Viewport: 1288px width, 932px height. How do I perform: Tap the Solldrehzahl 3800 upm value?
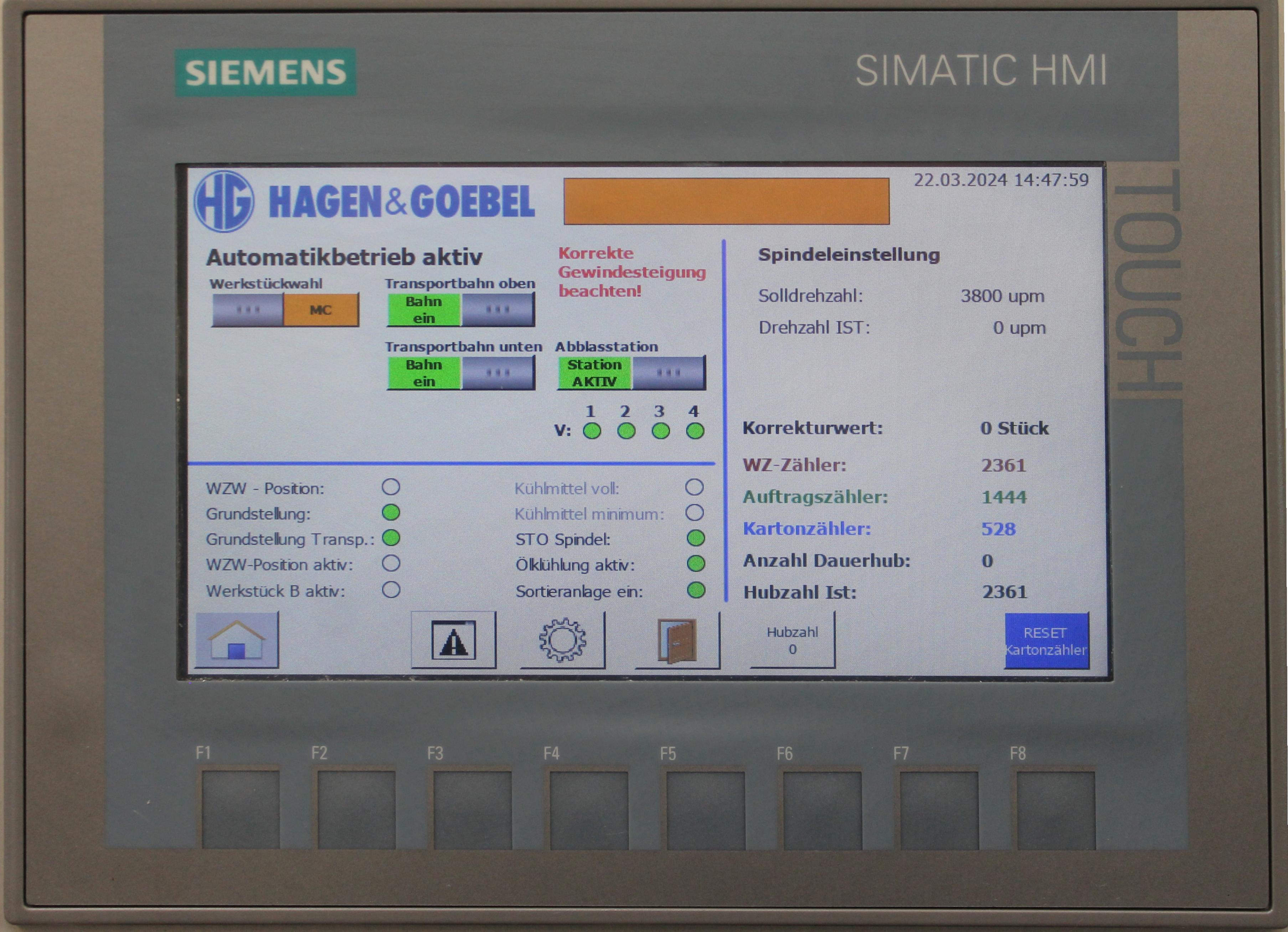[1002, 296]
